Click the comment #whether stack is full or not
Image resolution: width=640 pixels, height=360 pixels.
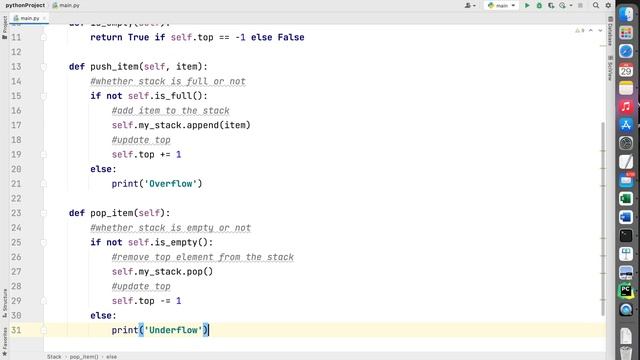point(168,81)
